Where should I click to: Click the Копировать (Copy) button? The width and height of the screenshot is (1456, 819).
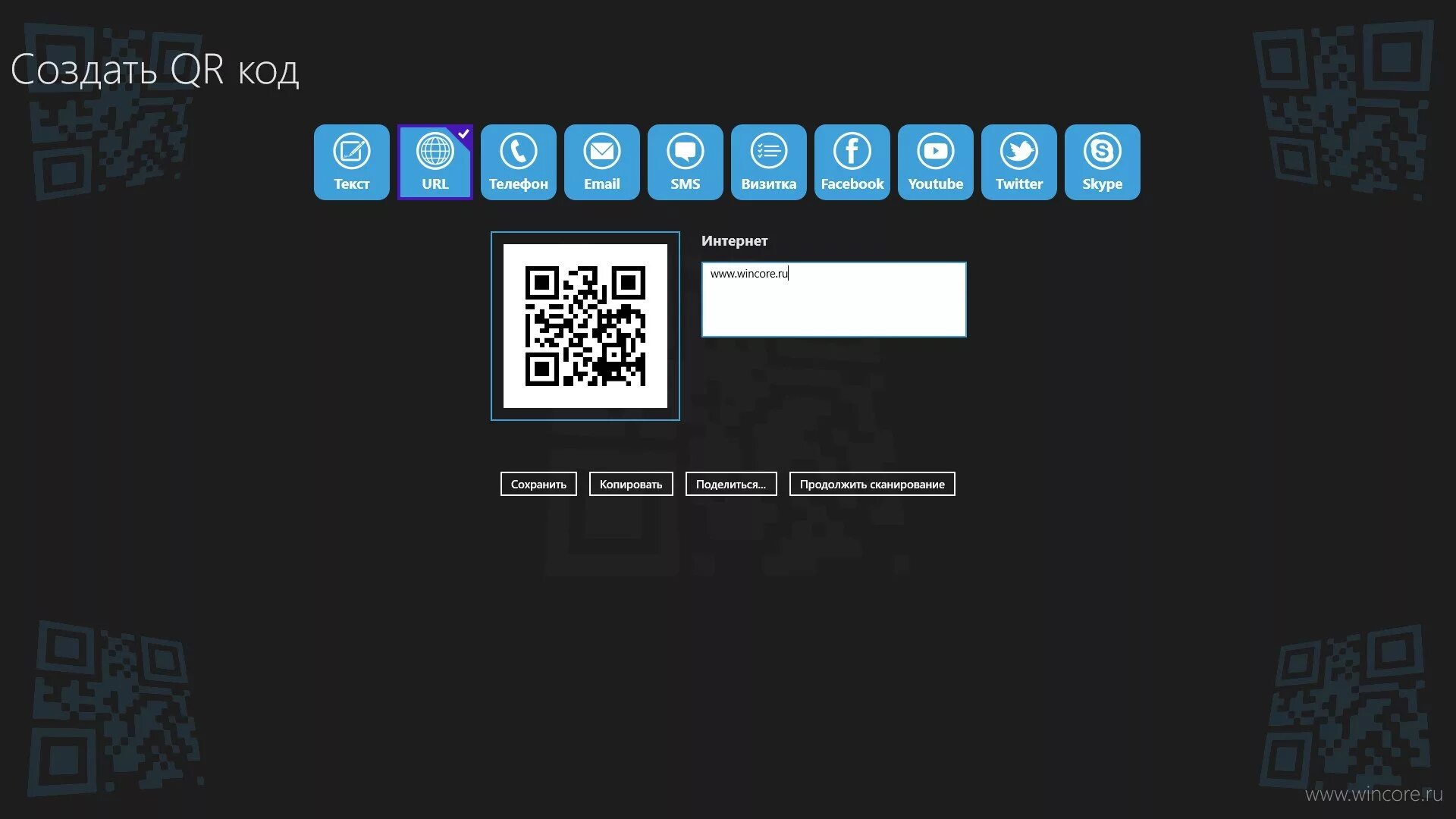click(x=631, y=483)
